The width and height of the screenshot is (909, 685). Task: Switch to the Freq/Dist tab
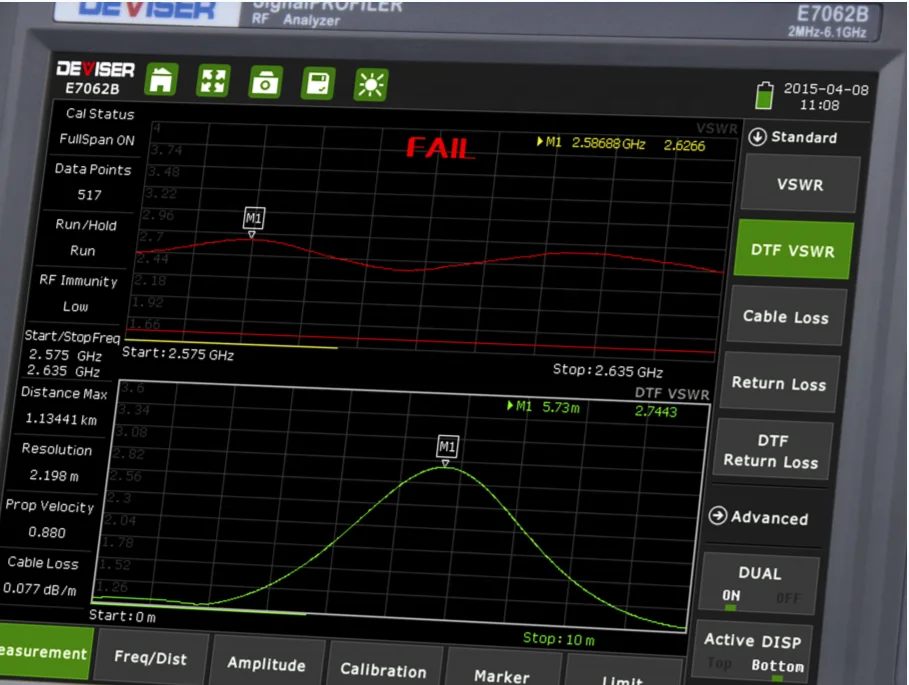(152, 660)
